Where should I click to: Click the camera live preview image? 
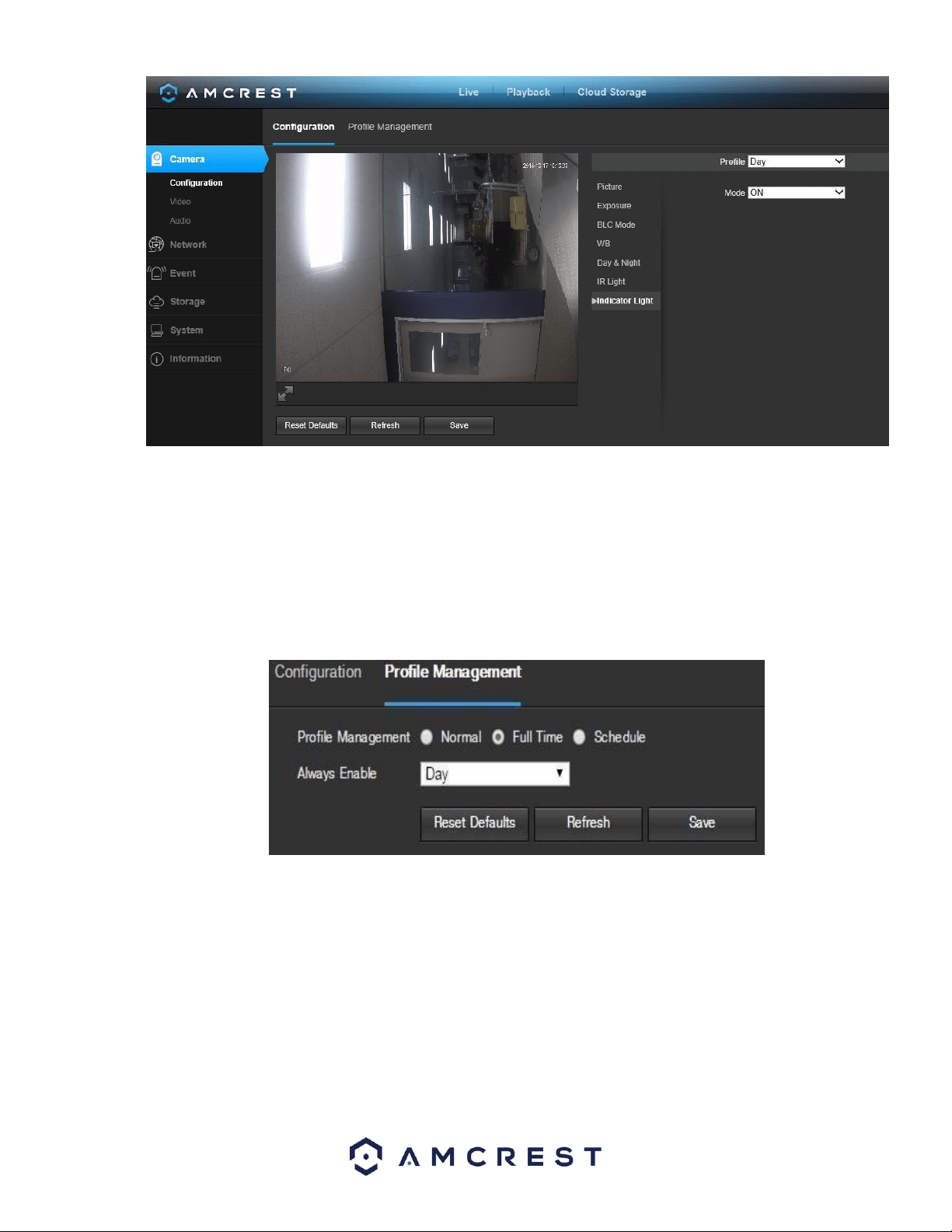click(427, 267)
